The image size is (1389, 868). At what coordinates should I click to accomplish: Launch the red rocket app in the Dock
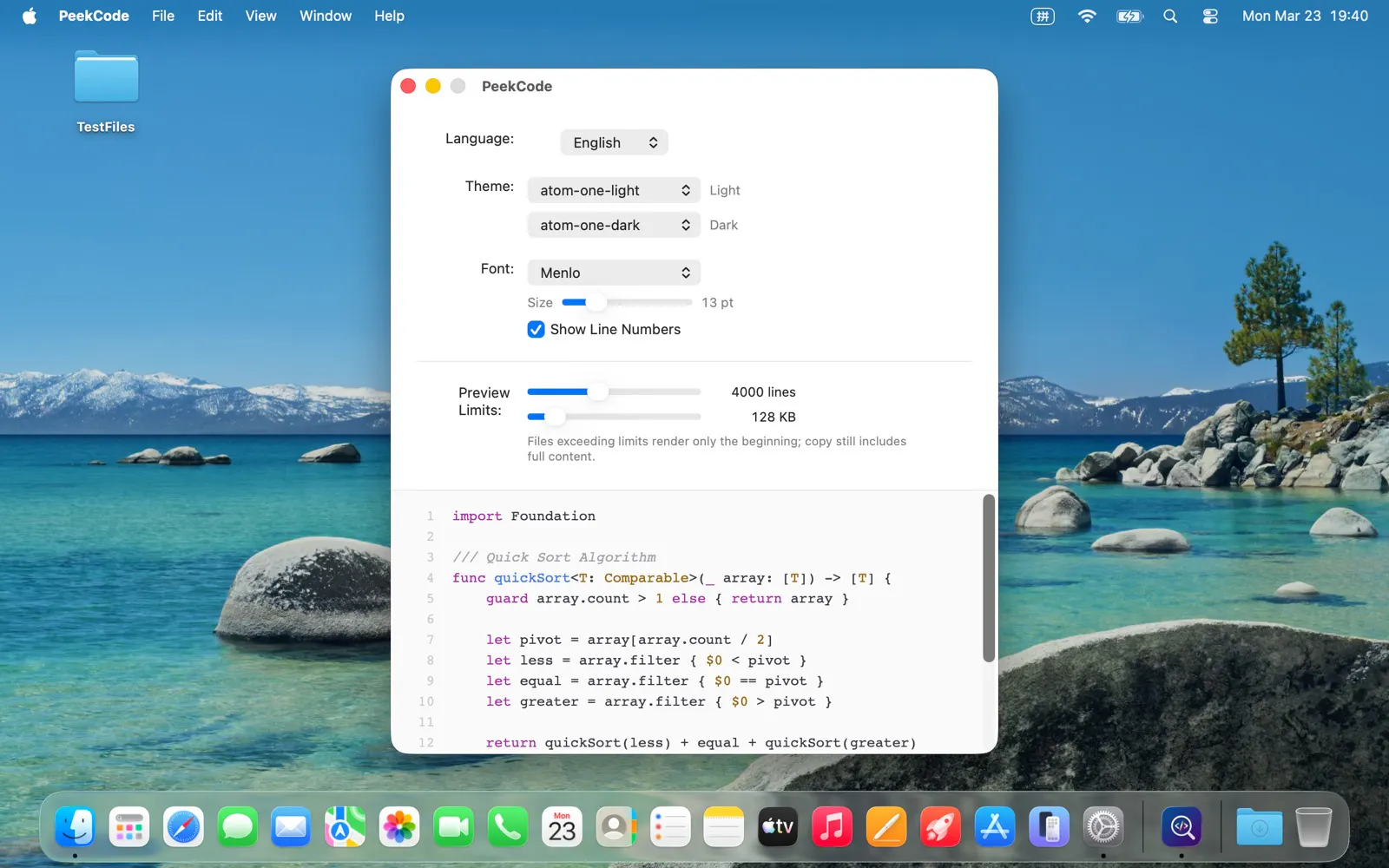[940, 827]
